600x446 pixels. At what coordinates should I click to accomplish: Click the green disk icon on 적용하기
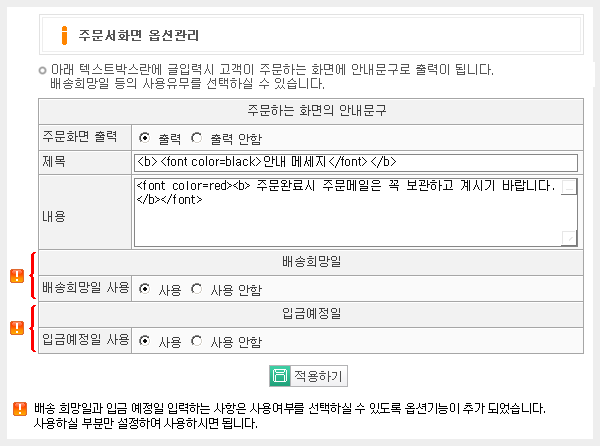click(279, 376)
